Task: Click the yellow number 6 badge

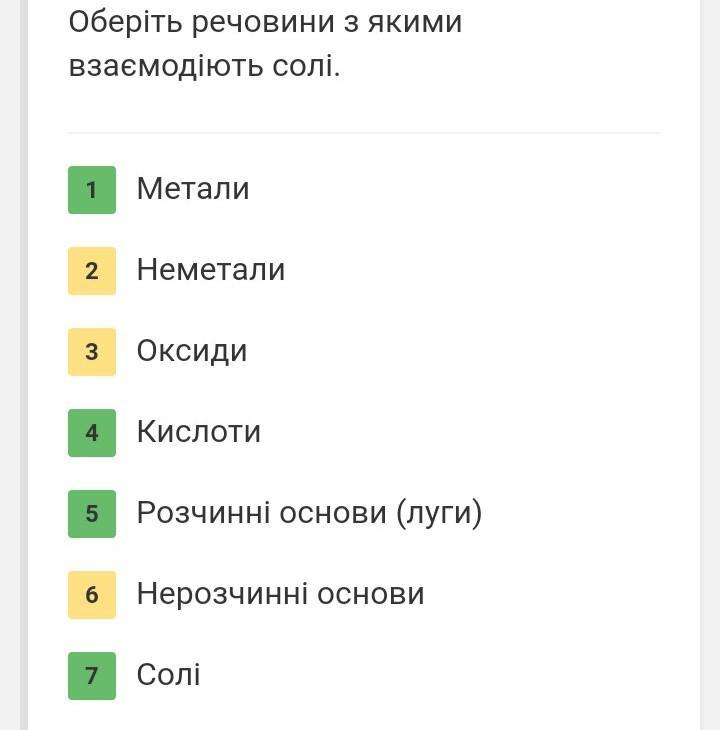Action: click(x=92, y=595)
